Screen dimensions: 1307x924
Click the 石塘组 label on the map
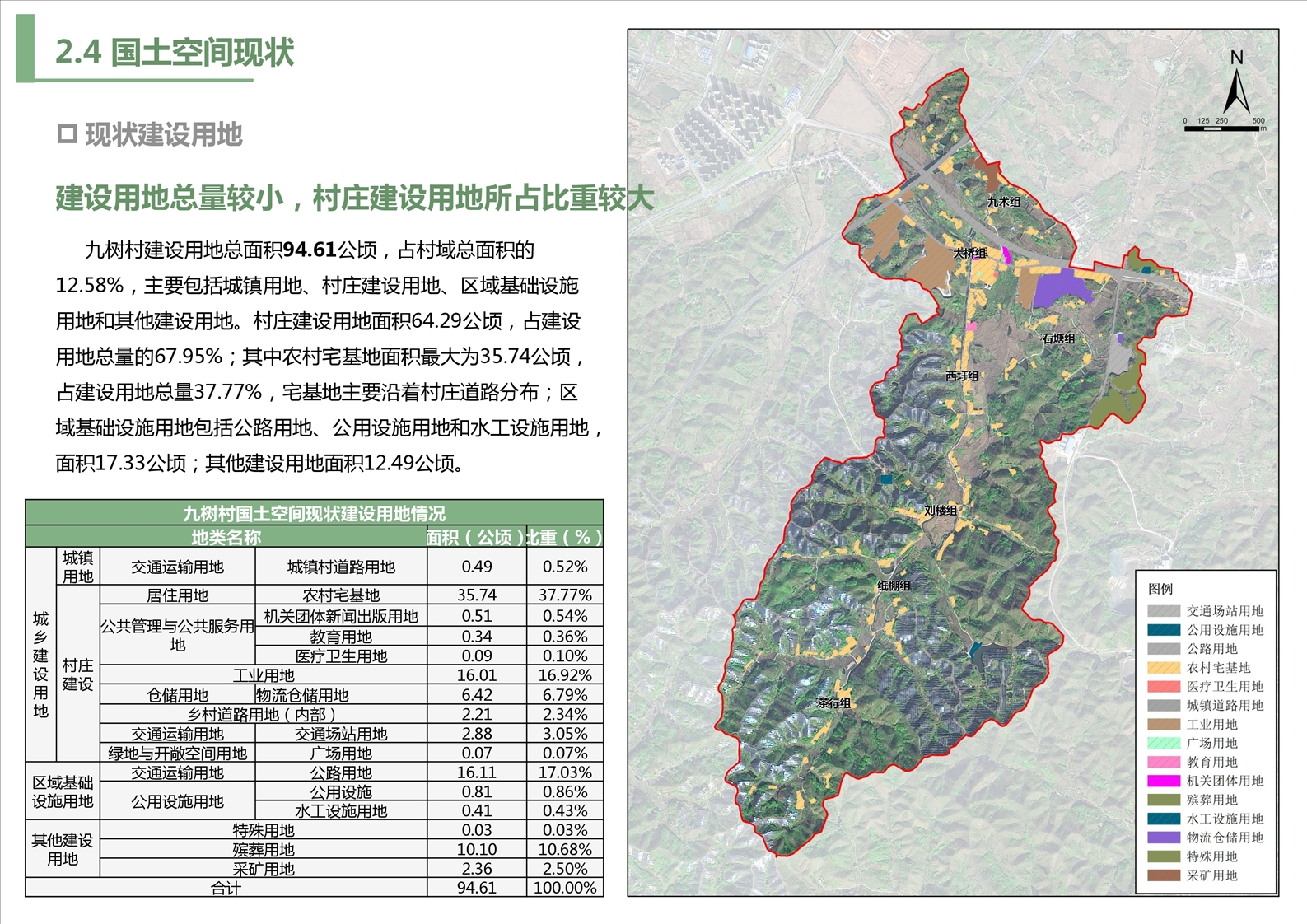point(1058,338)
